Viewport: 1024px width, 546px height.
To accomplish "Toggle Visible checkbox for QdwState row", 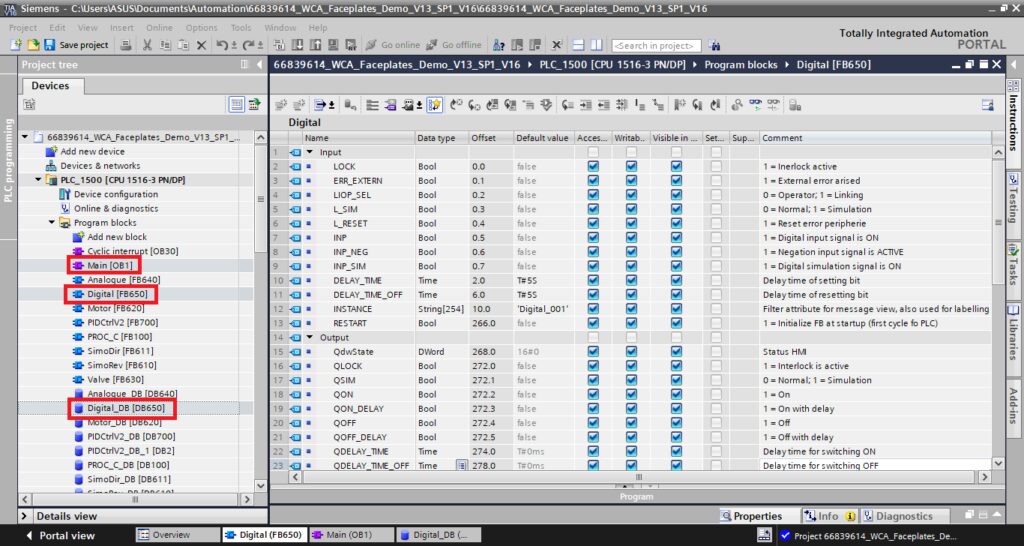I will click(676, 352).
